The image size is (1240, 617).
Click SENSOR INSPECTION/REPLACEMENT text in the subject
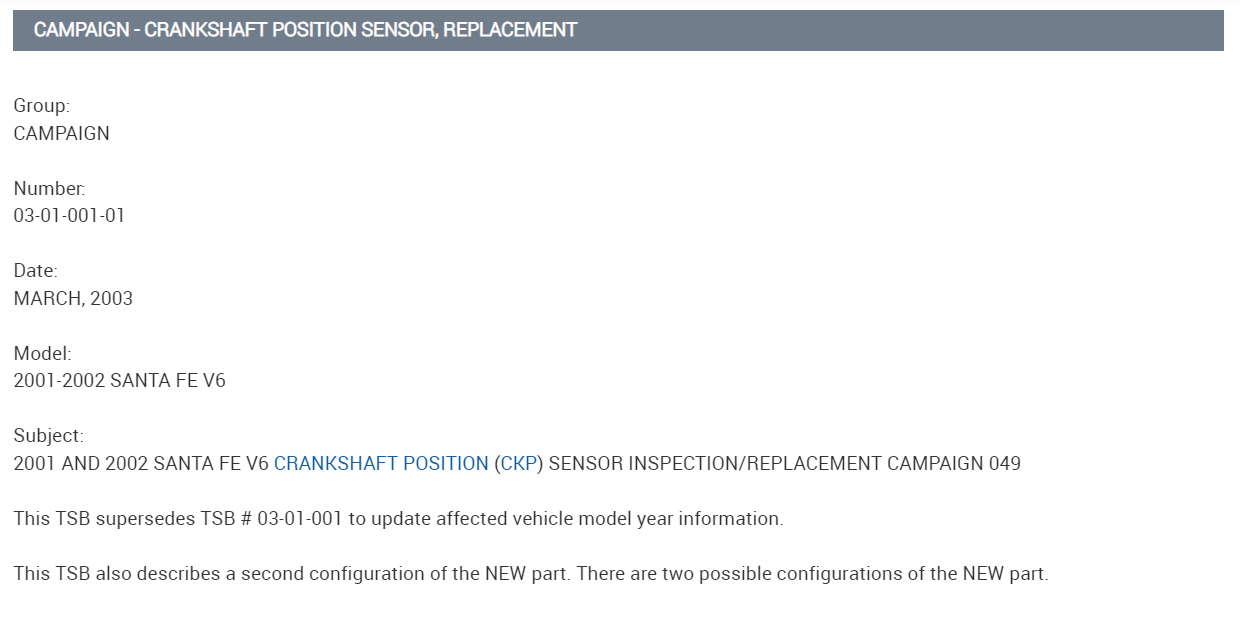click(715, 464)
